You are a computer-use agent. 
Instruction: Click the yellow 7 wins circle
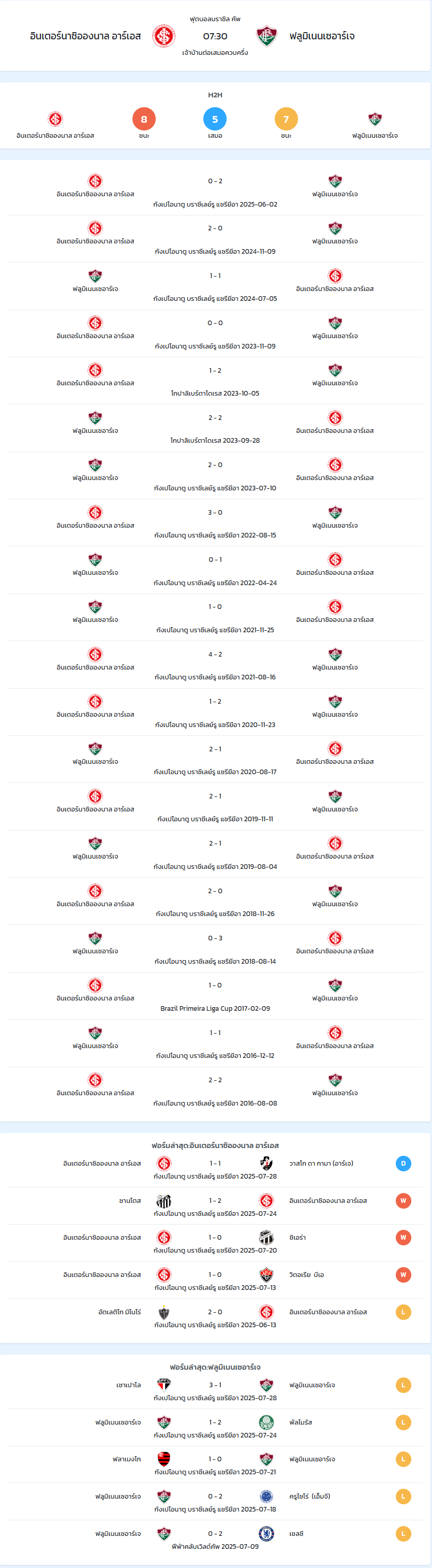[286, 119]
